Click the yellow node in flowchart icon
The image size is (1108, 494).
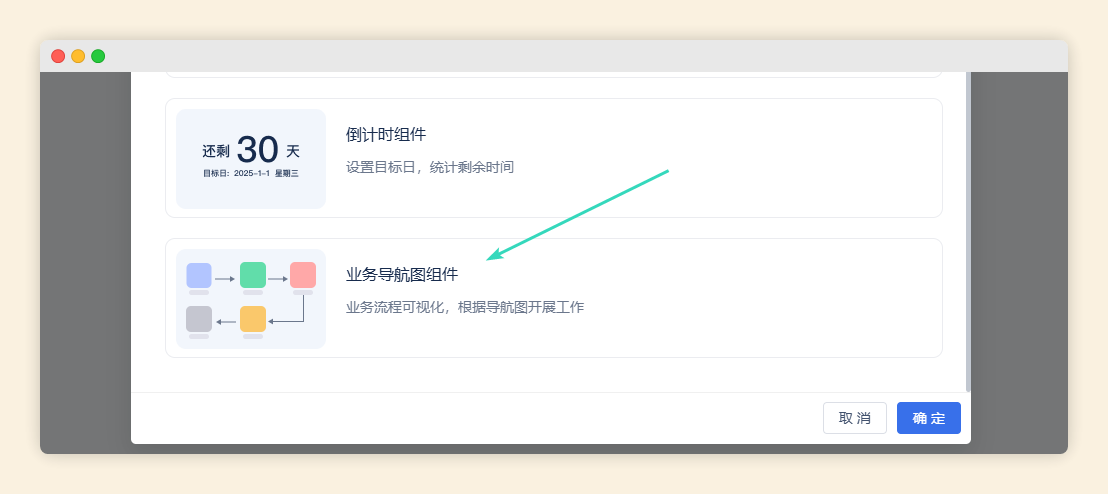[253, 319]
